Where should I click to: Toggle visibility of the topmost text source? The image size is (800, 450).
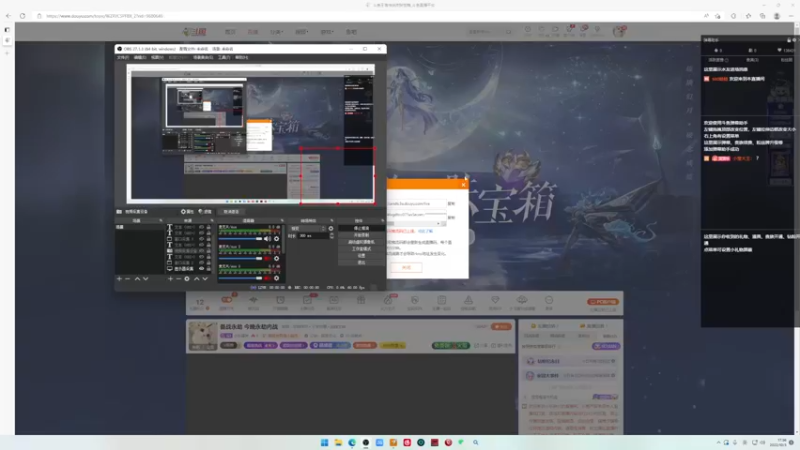(201, 227)
